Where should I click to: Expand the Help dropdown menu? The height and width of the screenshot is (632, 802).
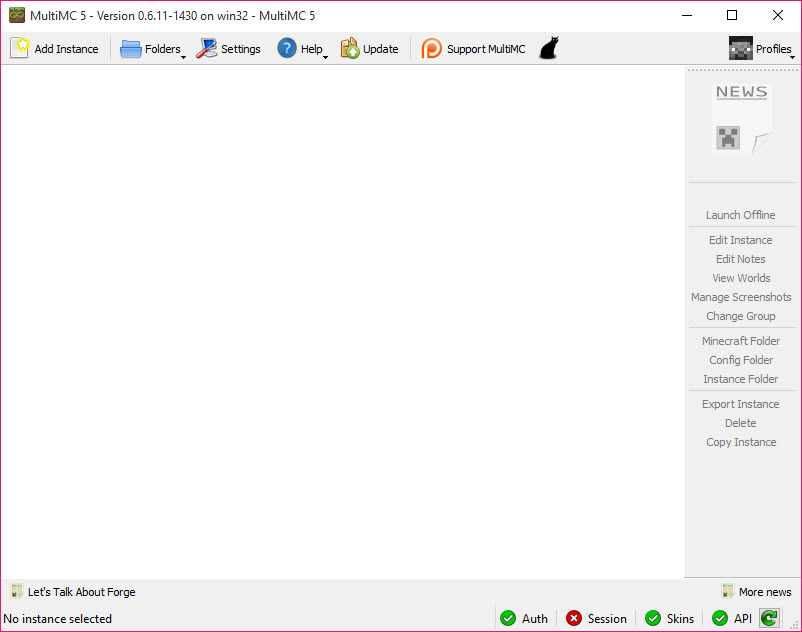pyautogui.click(x=302, y=49)
